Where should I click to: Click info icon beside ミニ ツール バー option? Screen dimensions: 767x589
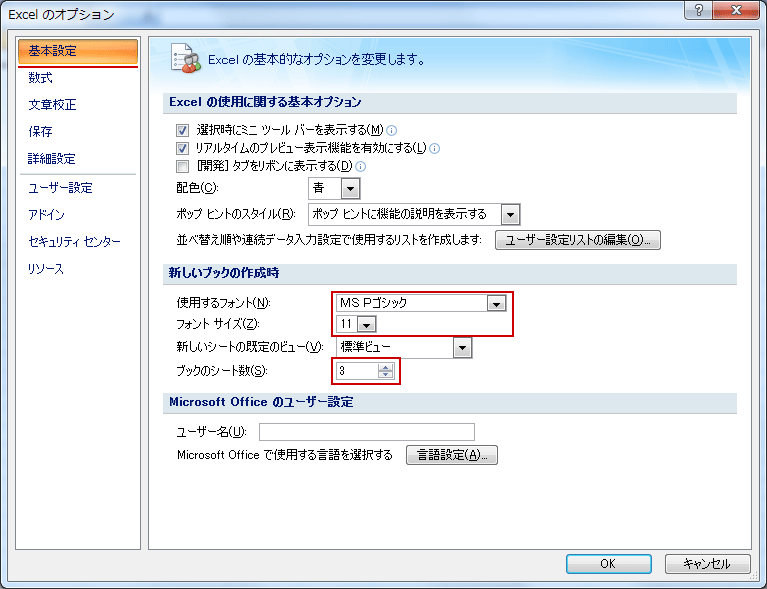[x=391, y=131]
